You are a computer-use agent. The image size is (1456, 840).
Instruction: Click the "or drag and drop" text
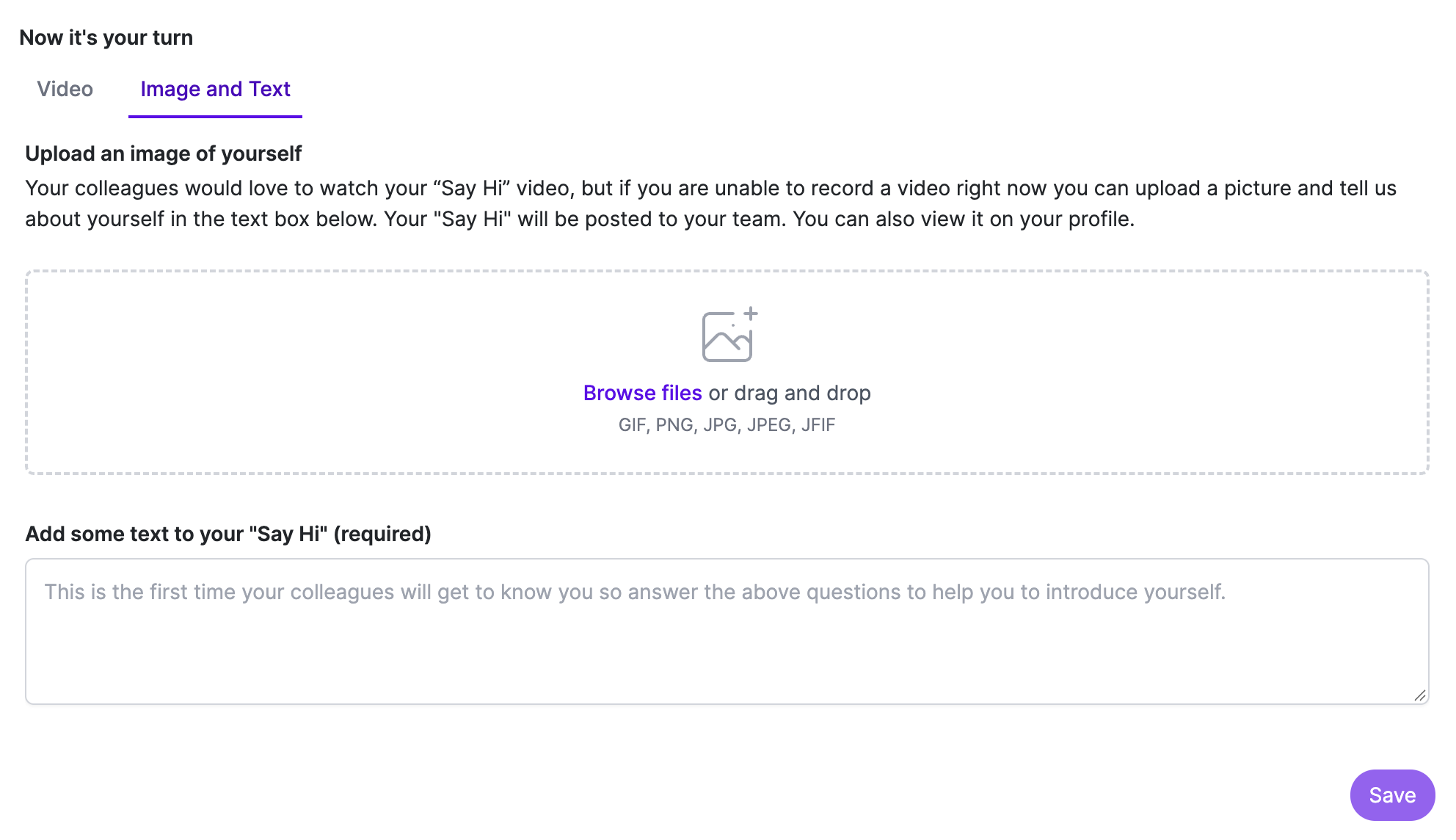(x=790, y=393)
